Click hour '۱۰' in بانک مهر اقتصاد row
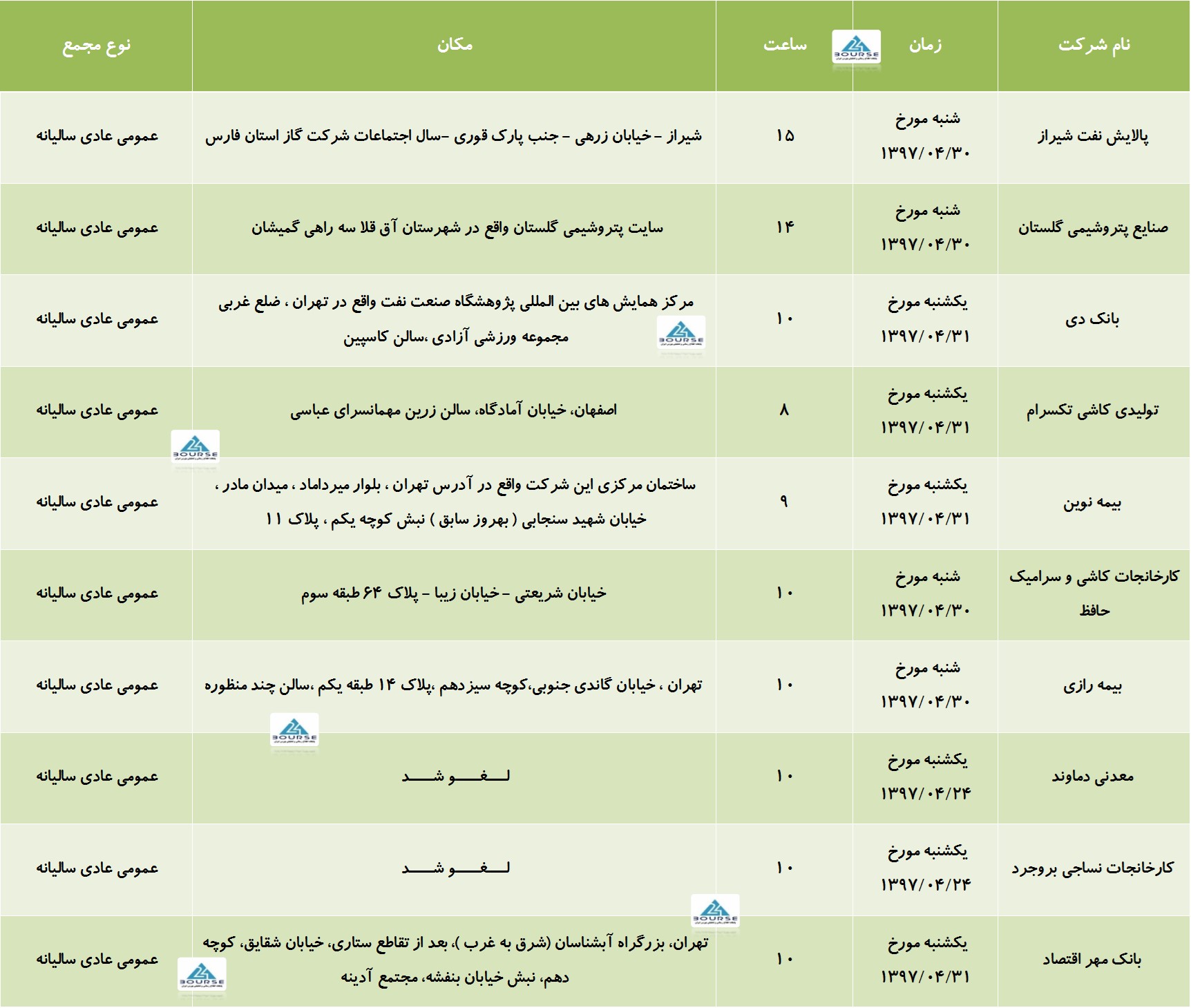 click(785, 959)
